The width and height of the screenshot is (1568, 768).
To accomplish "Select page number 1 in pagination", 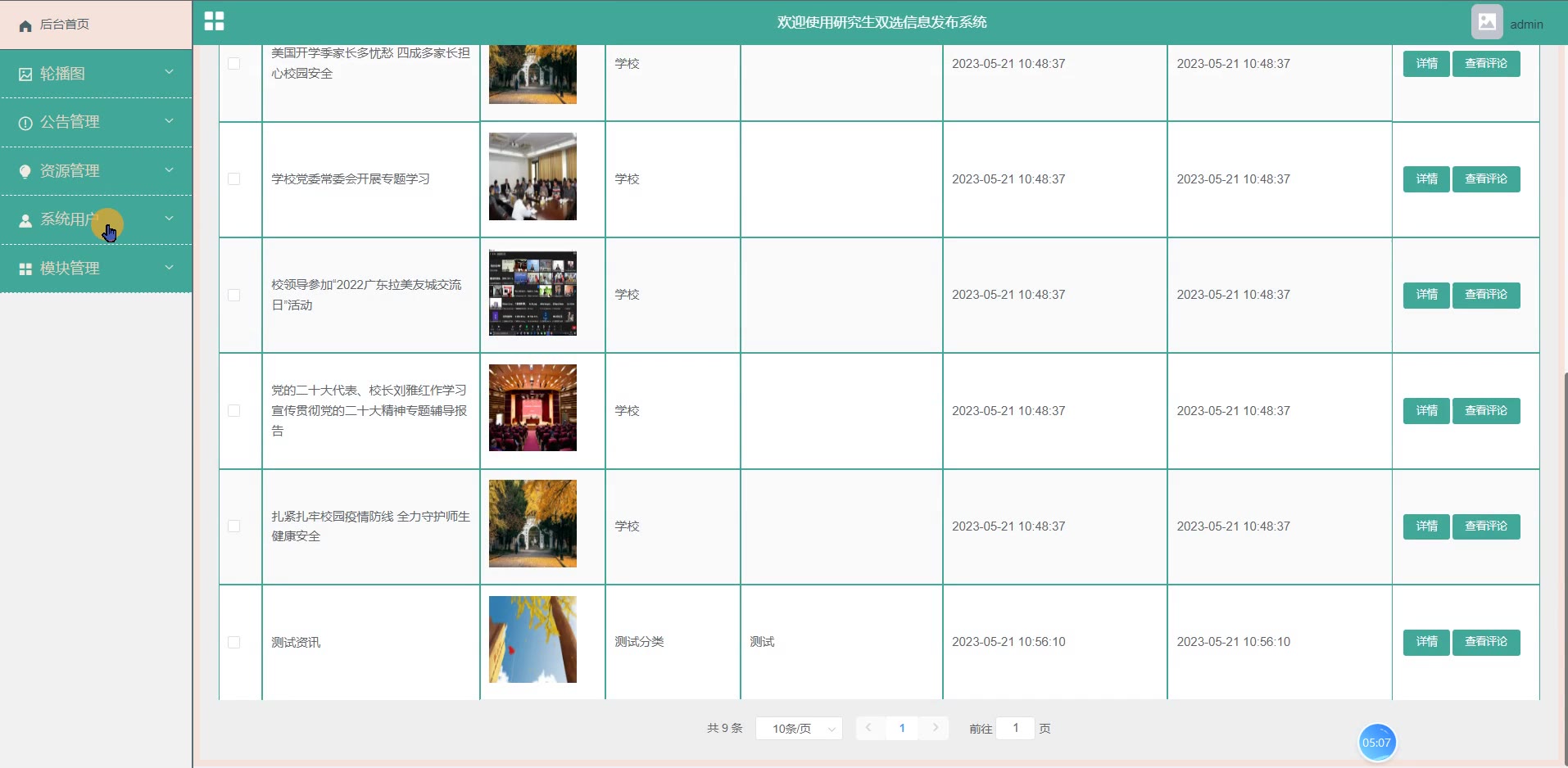I will pyautogui.click(x=902, y=728).
